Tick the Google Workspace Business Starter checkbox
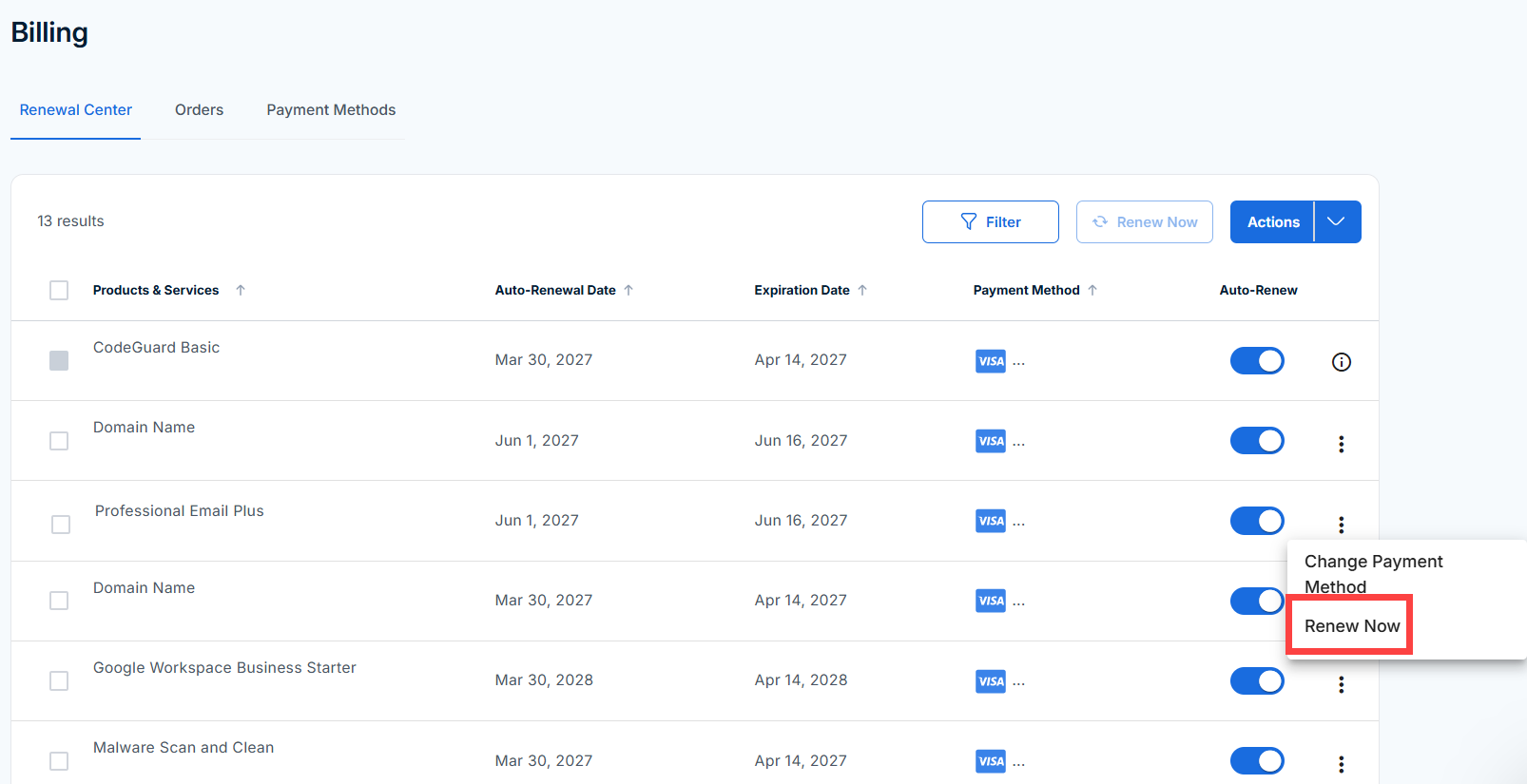The height and width of the screenshot is (784, 1527). pyautogui.click(x=59, y=681)
